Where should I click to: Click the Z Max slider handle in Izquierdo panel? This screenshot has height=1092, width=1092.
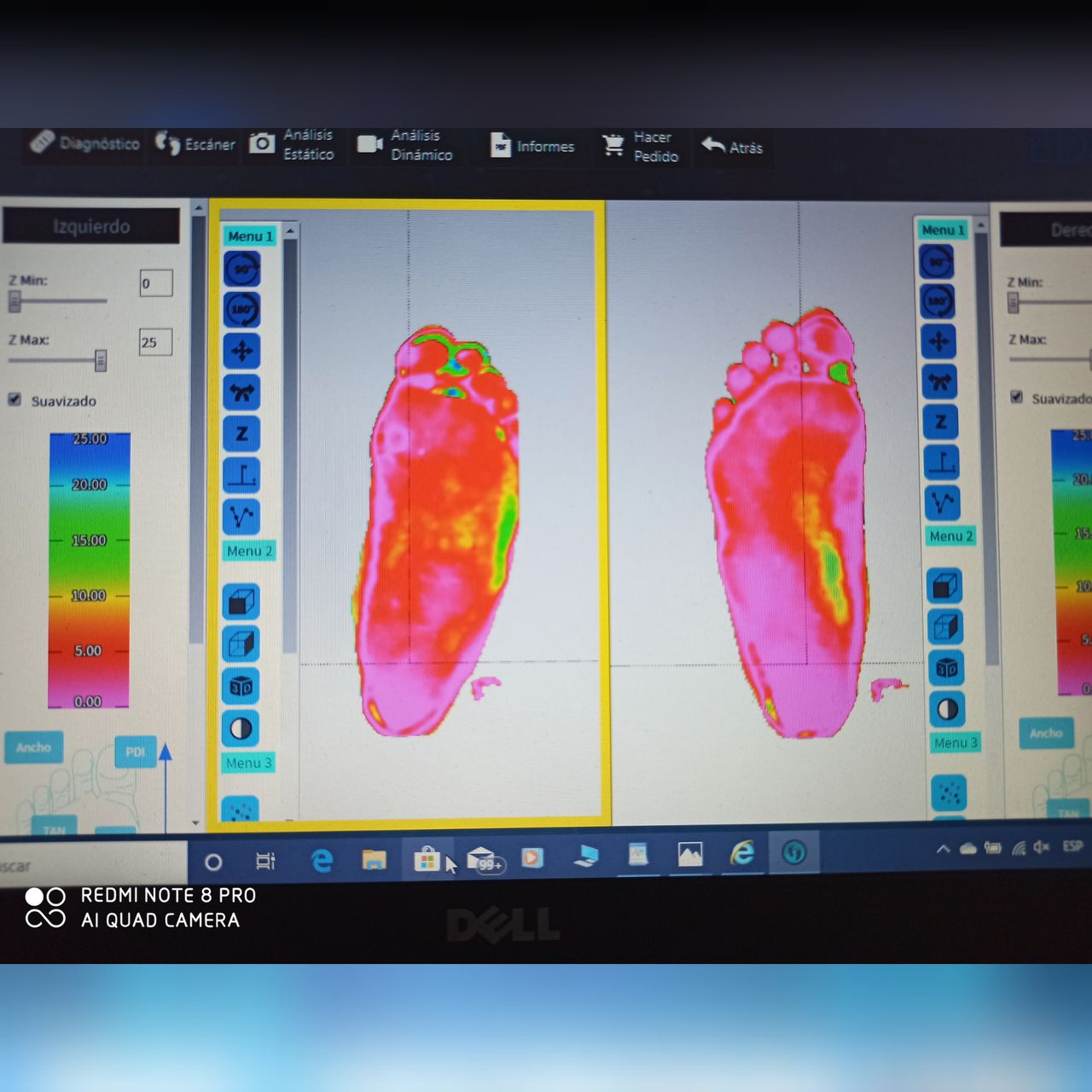(101, 360)
